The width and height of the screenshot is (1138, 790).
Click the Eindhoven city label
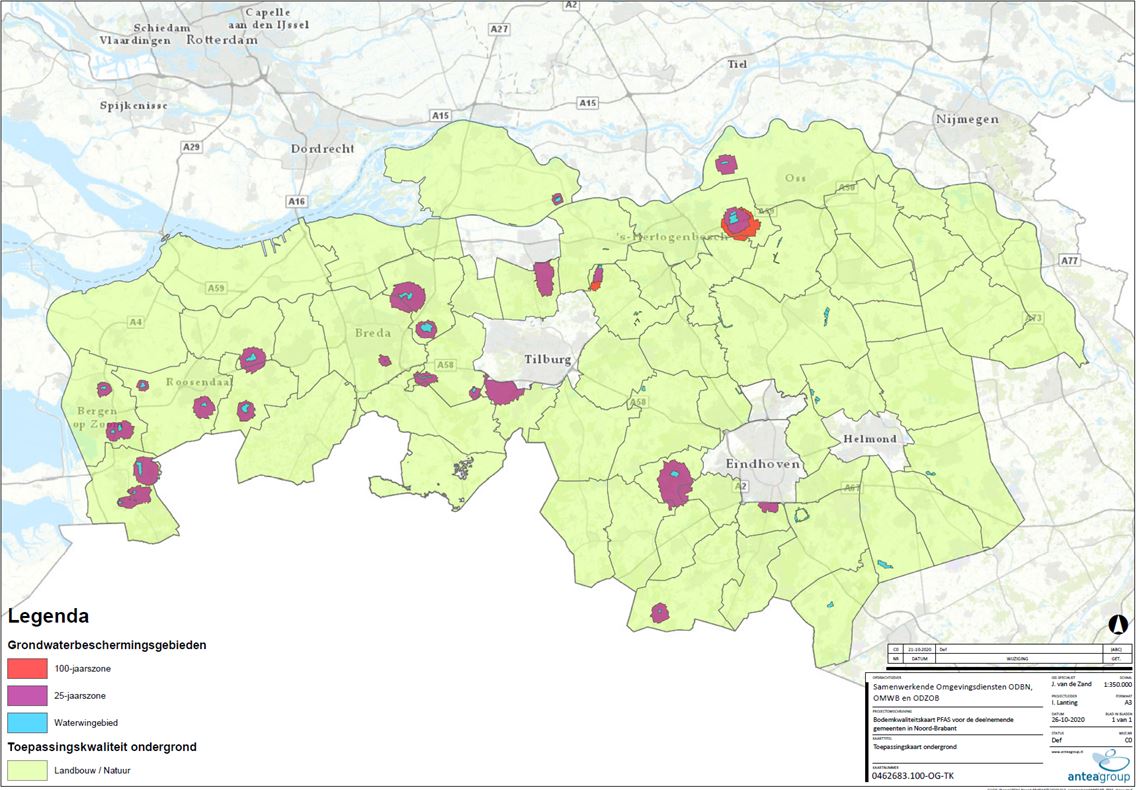click(765, 465)
